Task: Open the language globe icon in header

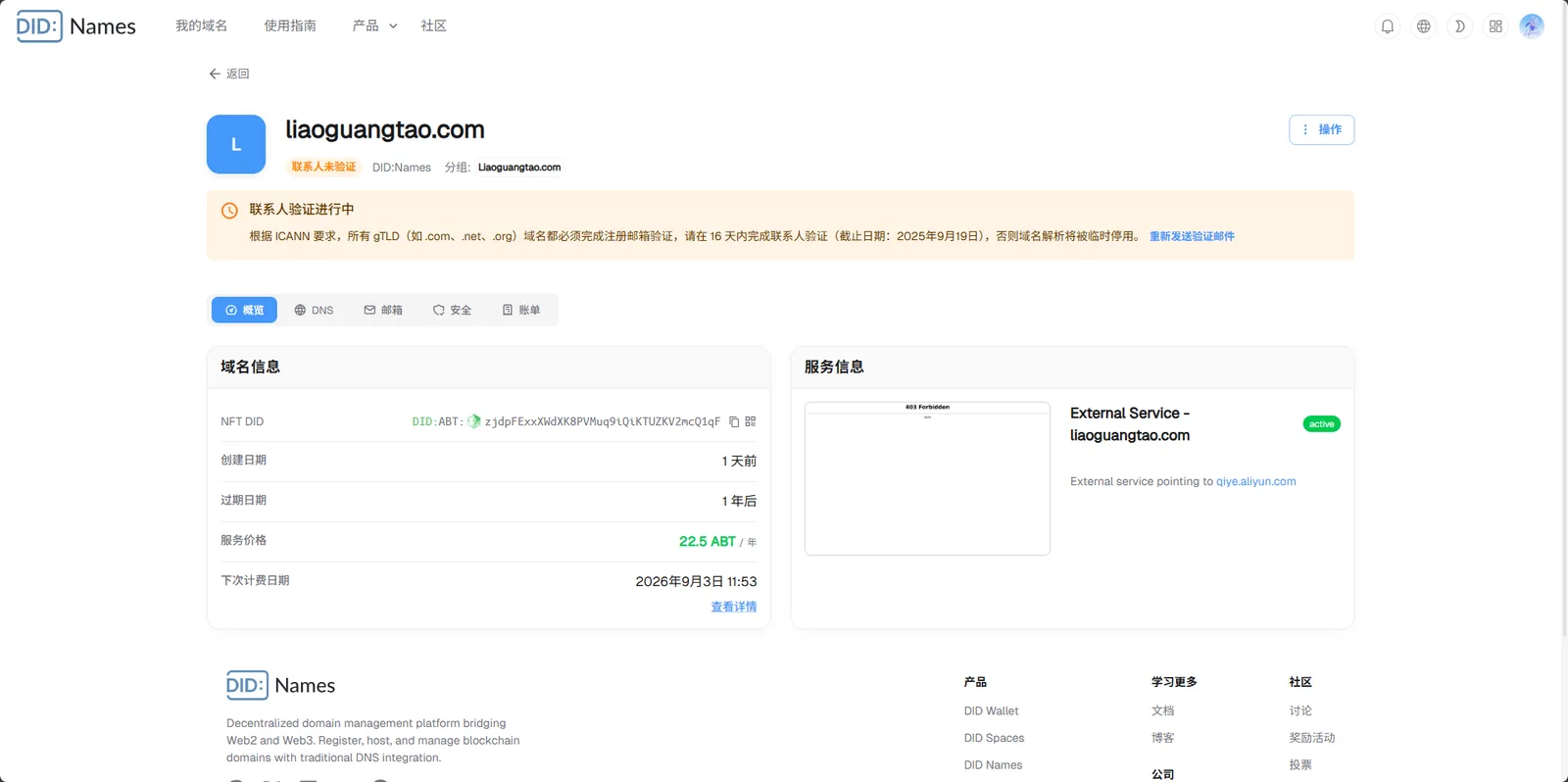Action: coord(1423,26)
